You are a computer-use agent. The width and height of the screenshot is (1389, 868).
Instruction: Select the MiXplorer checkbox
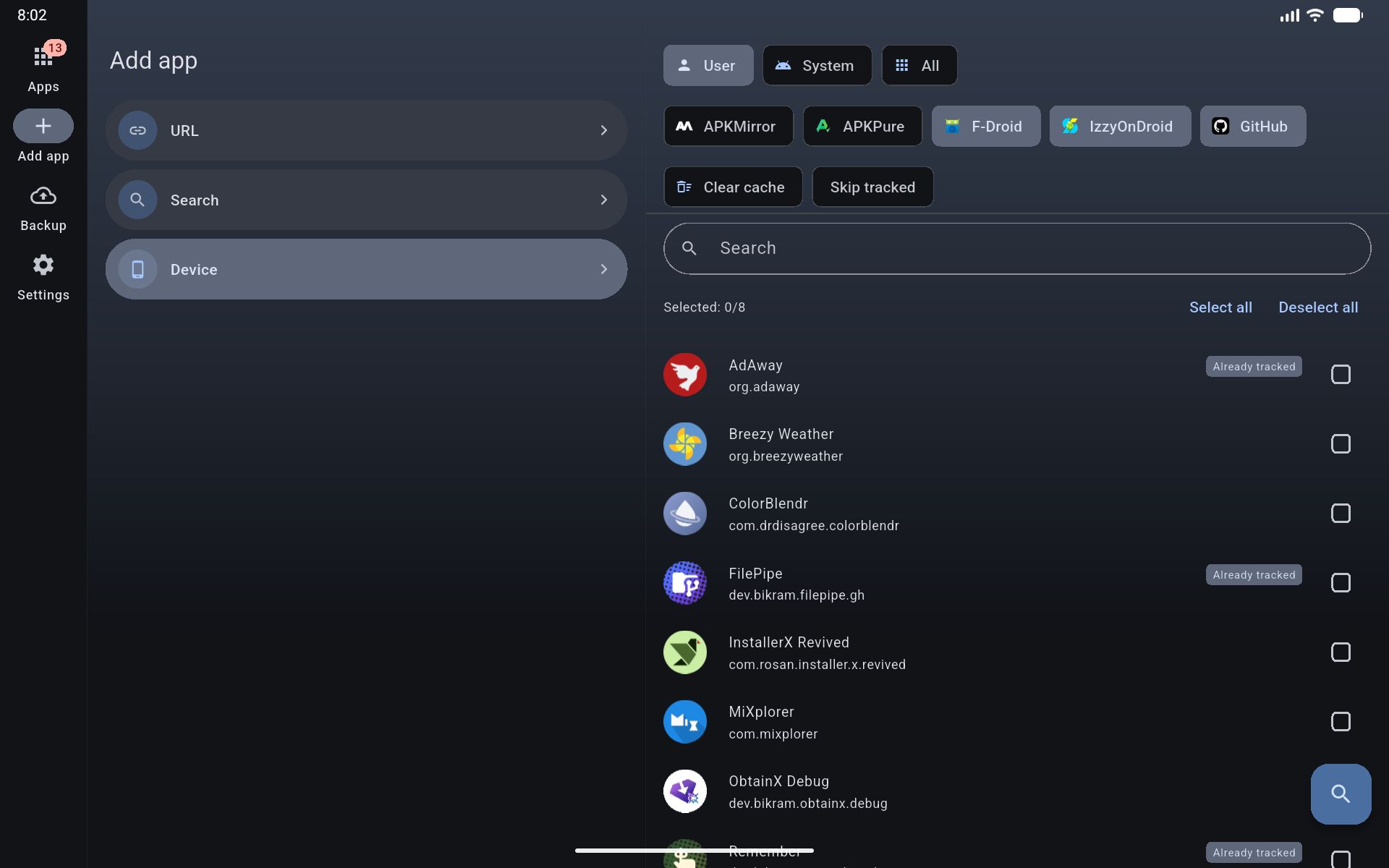1341,722
